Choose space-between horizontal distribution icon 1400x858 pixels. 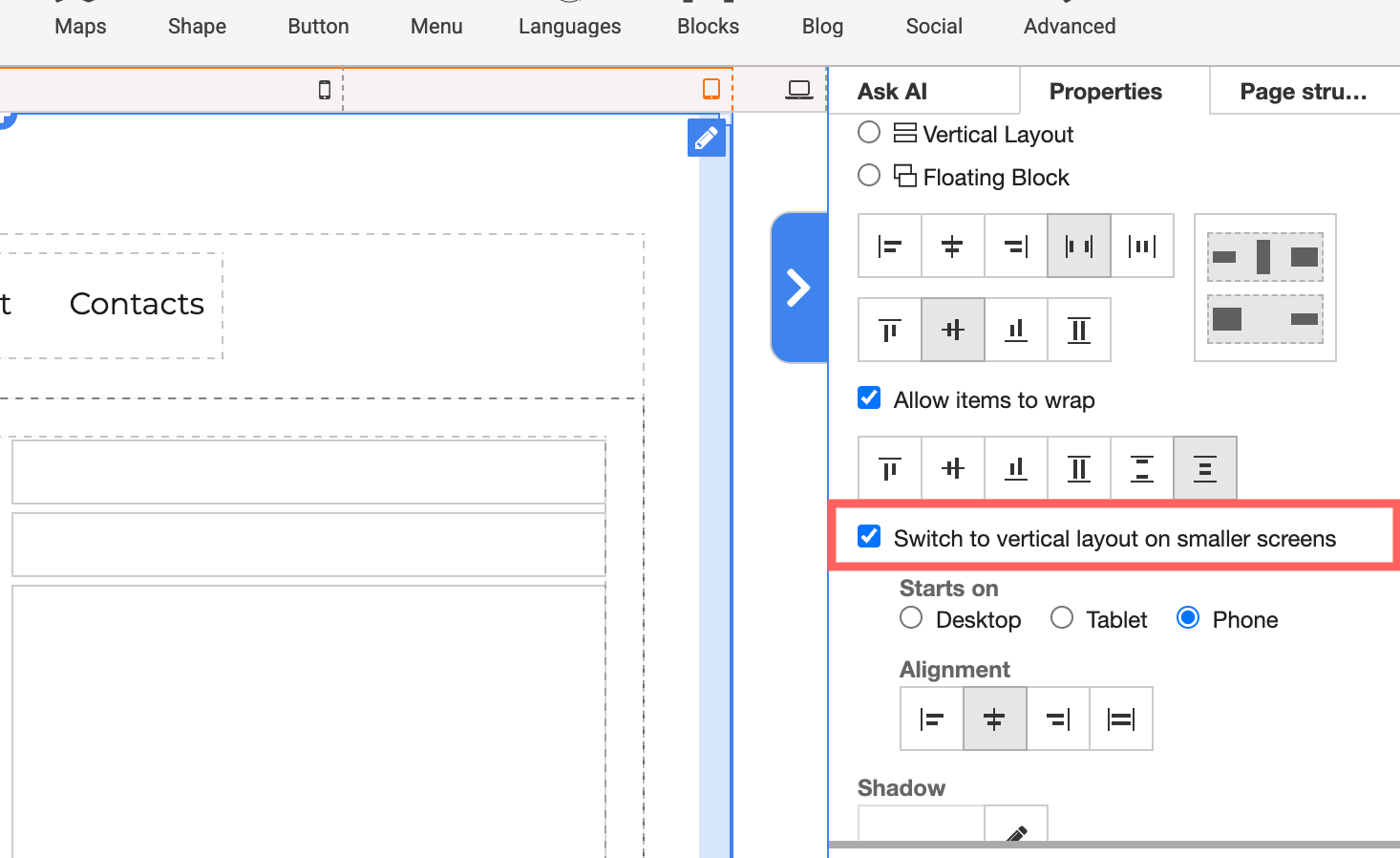coord(1079,247)
